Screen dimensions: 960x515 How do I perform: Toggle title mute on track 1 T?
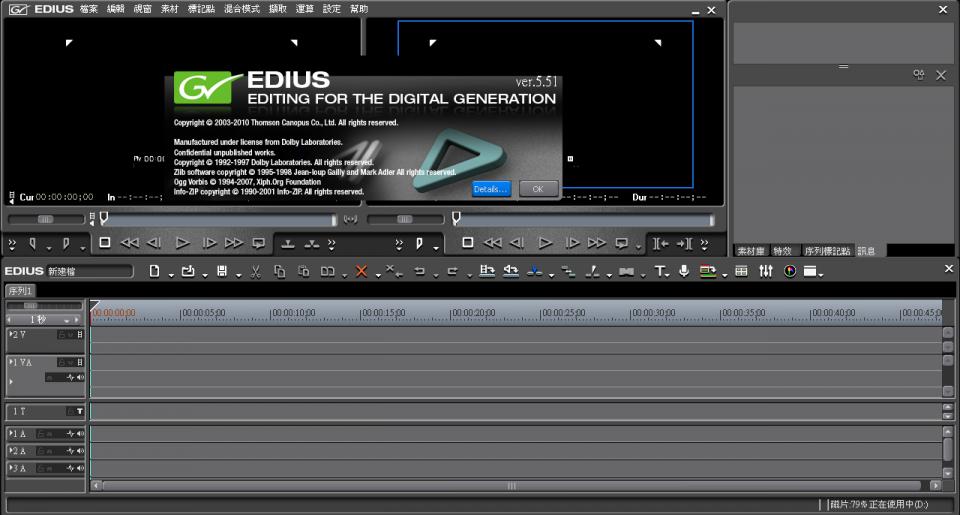pos(80,412)
